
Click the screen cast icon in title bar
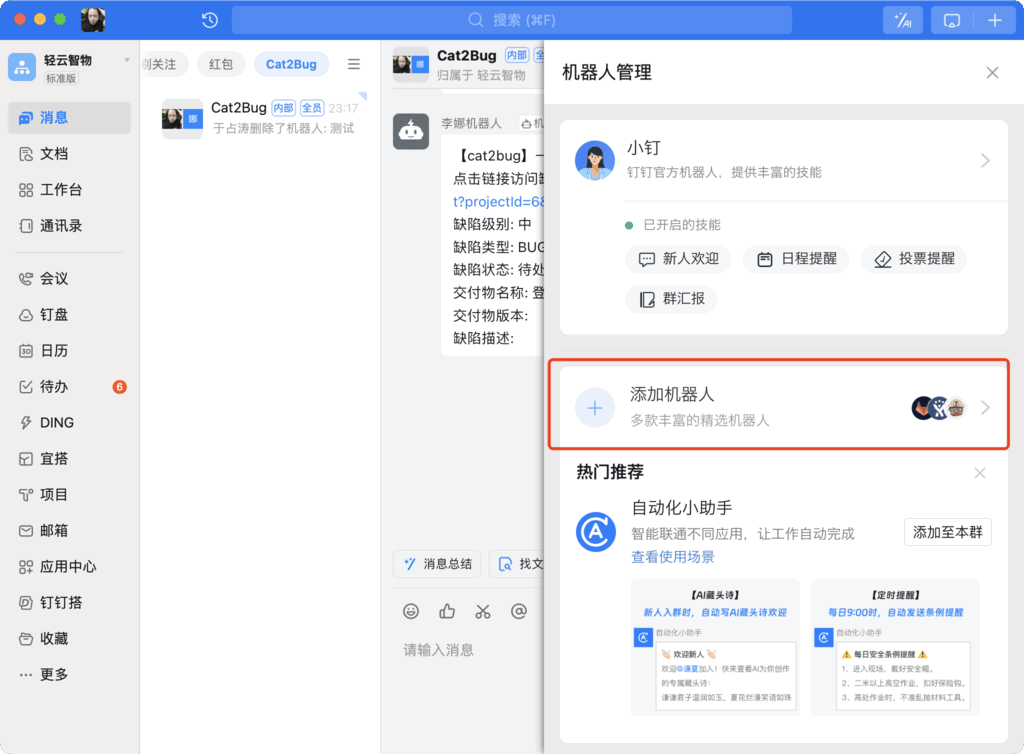click(952, 20)
